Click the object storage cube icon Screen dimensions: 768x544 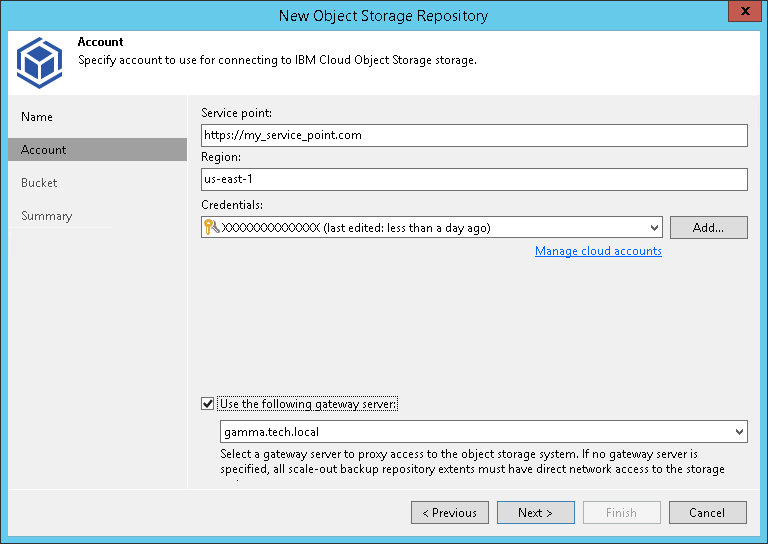click(39, 62)
